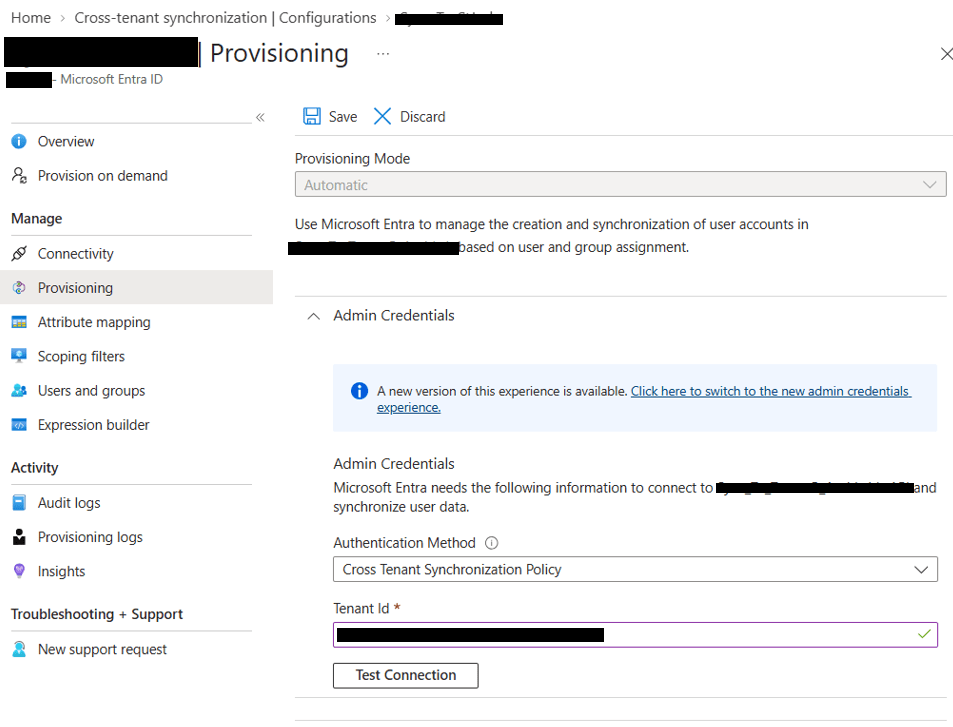Collapse the Admin Credentials section

(x=314, y=316)
